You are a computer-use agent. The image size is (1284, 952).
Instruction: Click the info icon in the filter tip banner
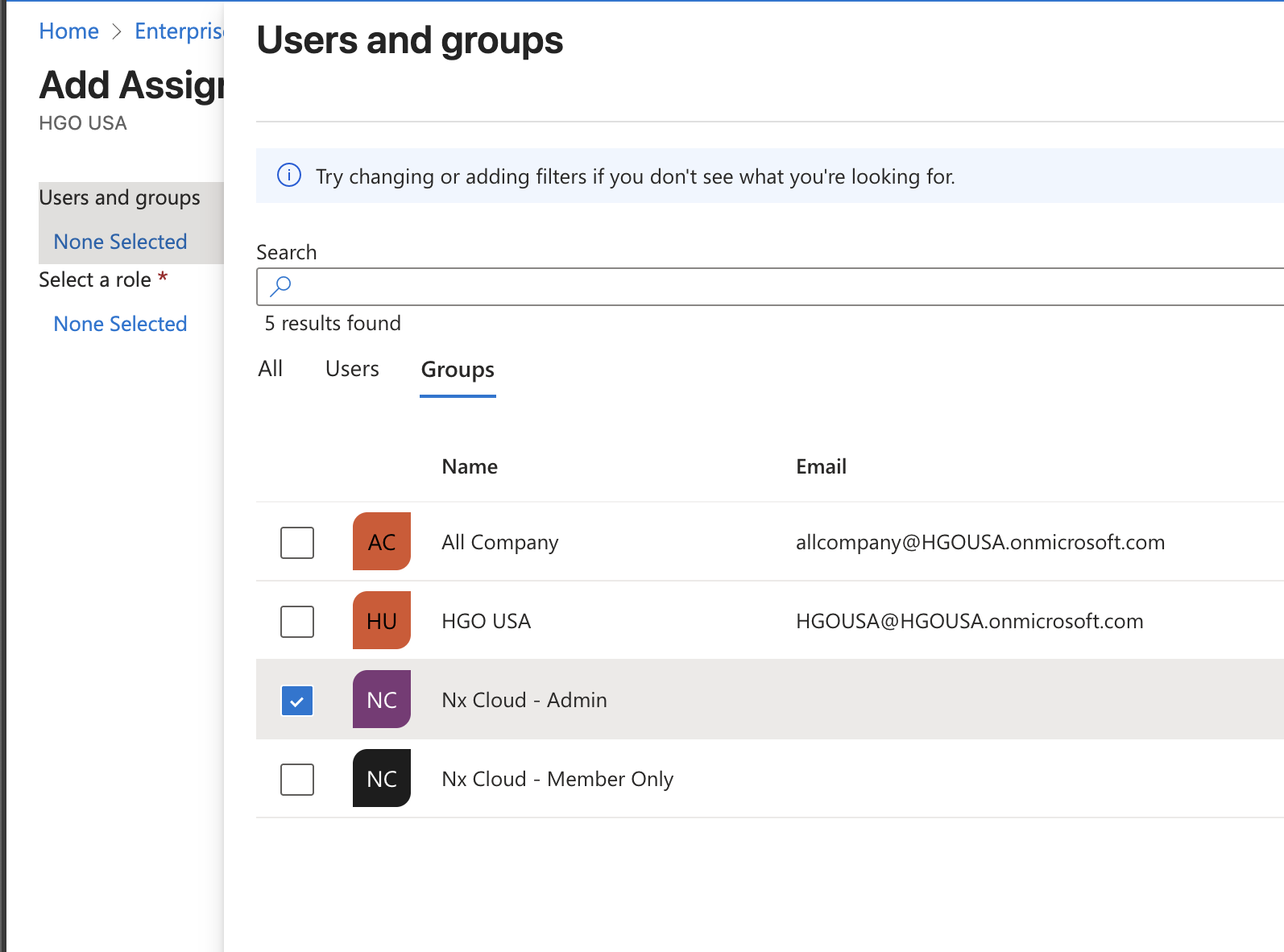pos(289,175)
